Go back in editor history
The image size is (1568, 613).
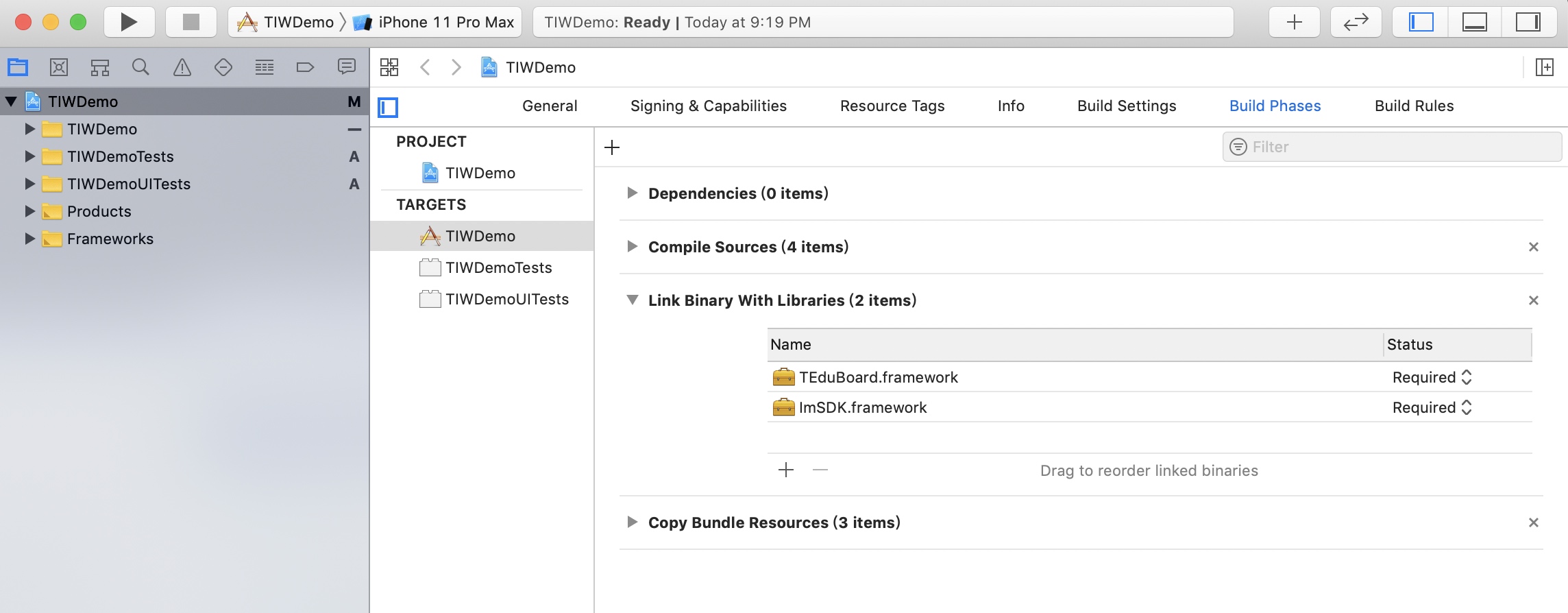pos(425,67)
